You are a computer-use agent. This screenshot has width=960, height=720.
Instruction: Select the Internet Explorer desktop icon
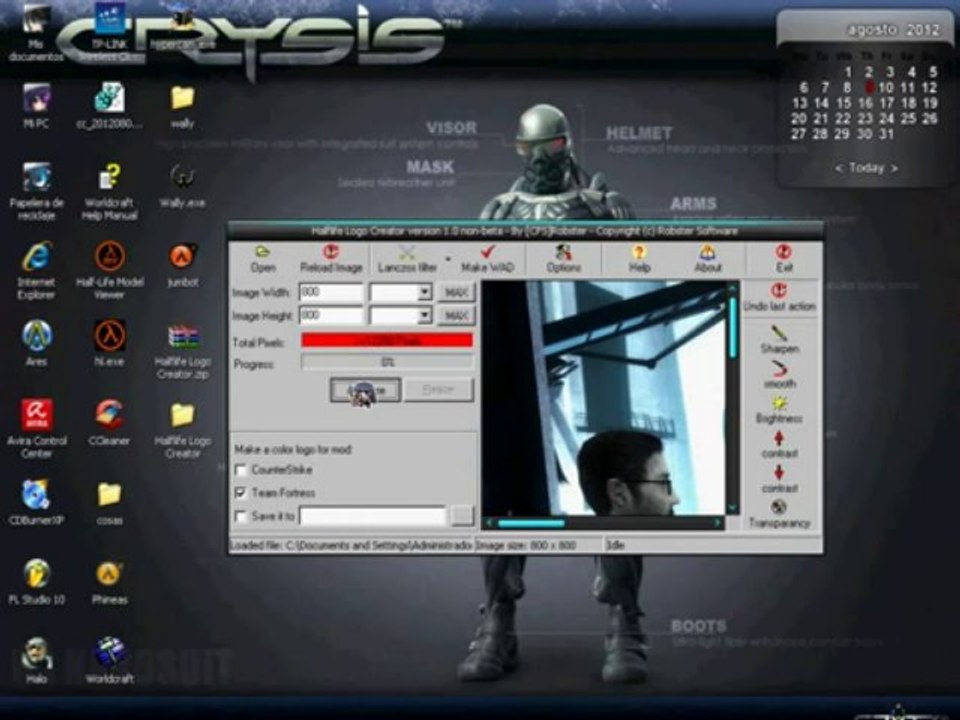(x=37, y=257)
